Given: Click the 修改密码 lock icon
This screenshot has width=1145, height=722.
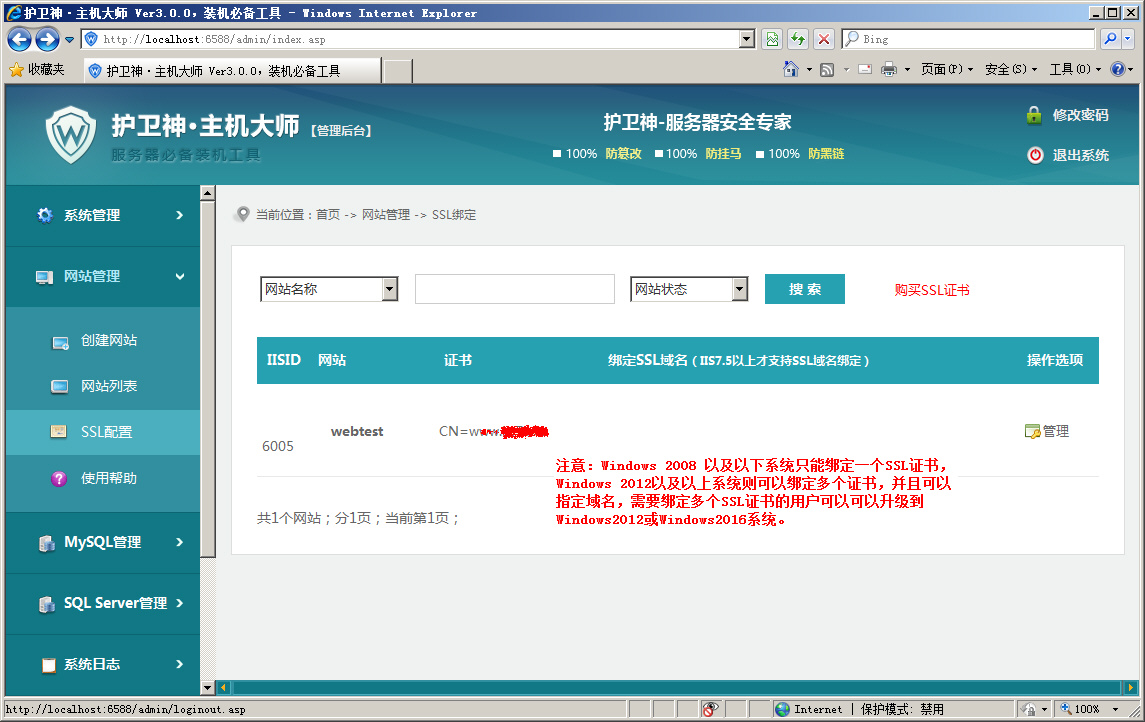Looking at the screenshot, I should point(1034,115).
